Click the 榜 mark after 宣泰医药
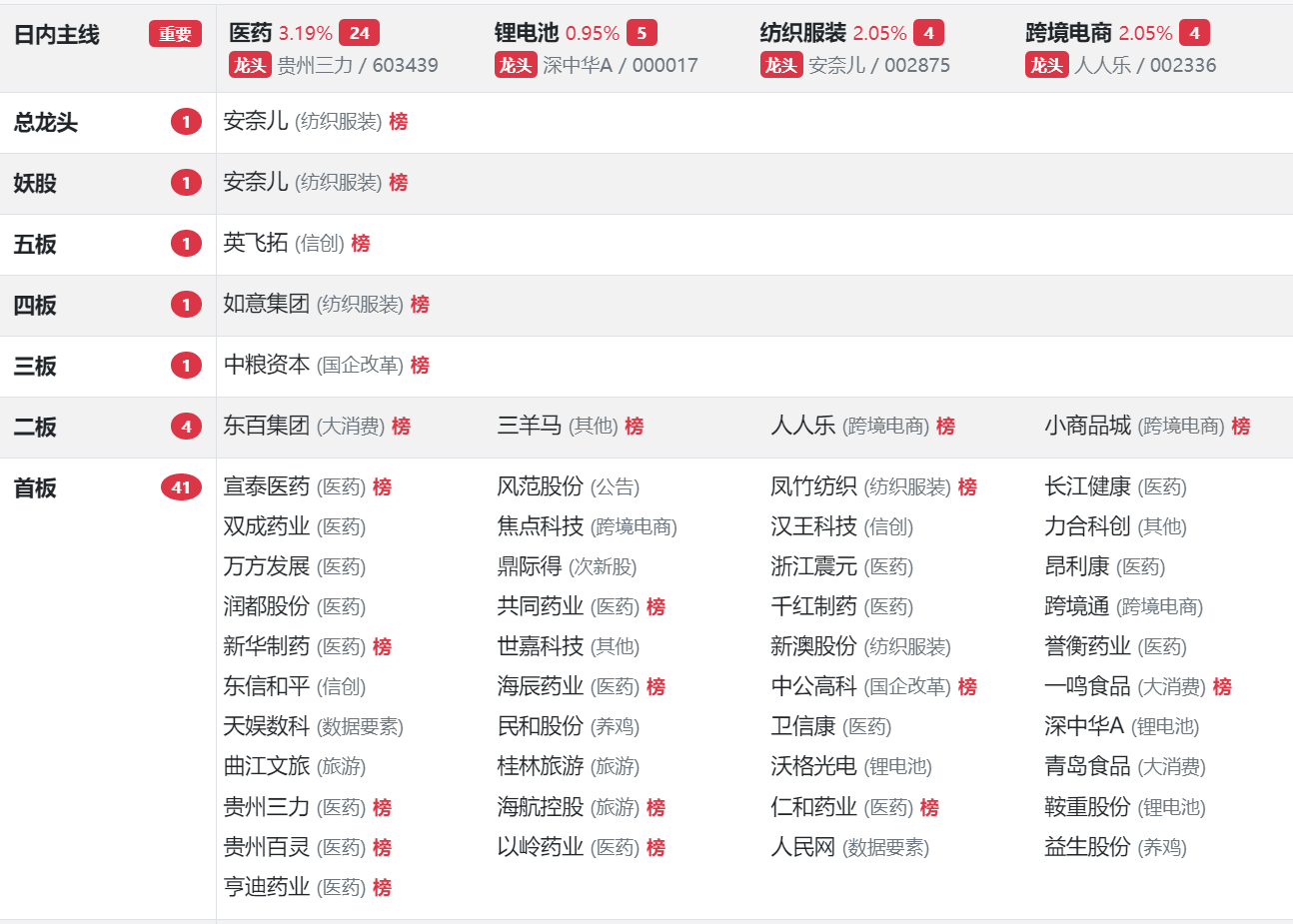This screenshot has width=1293, height=924. pyautogui.click(x=382, y=487)
